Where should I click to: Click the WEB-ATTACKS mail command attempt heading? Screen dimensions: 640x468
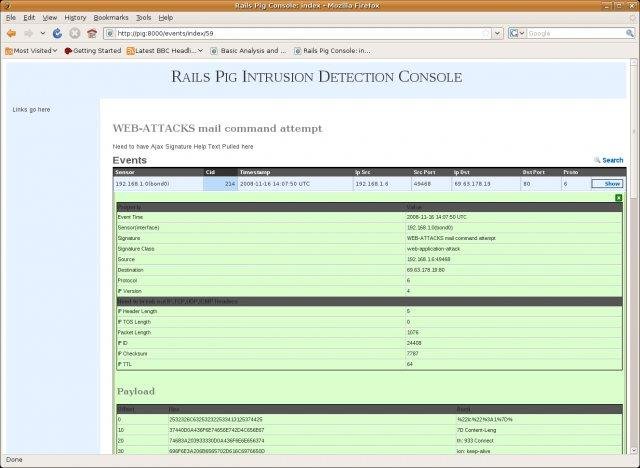pyautogui.click(x=218, y=128)
